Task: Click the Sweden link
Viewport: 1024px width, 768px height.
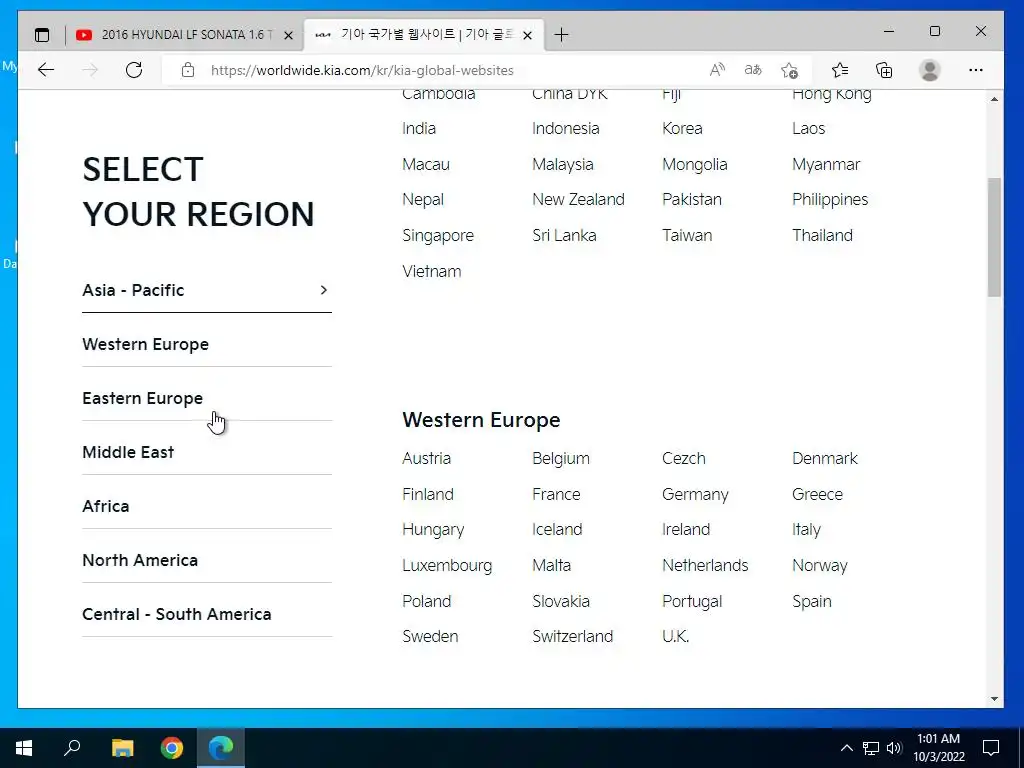Action: pyautogui.click(x=430, y=637)
